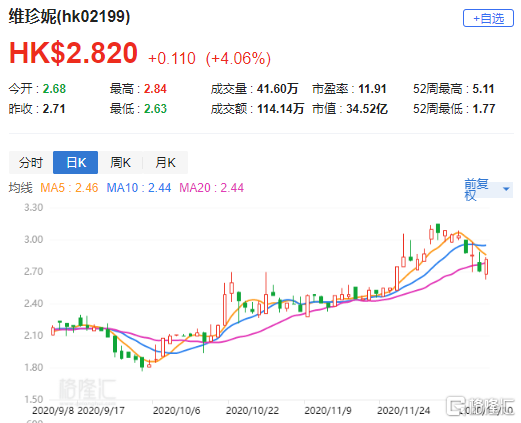Expand the 前复权 adjustment dropdown
This screenshot has height=423, width=521.
point(488,189)
